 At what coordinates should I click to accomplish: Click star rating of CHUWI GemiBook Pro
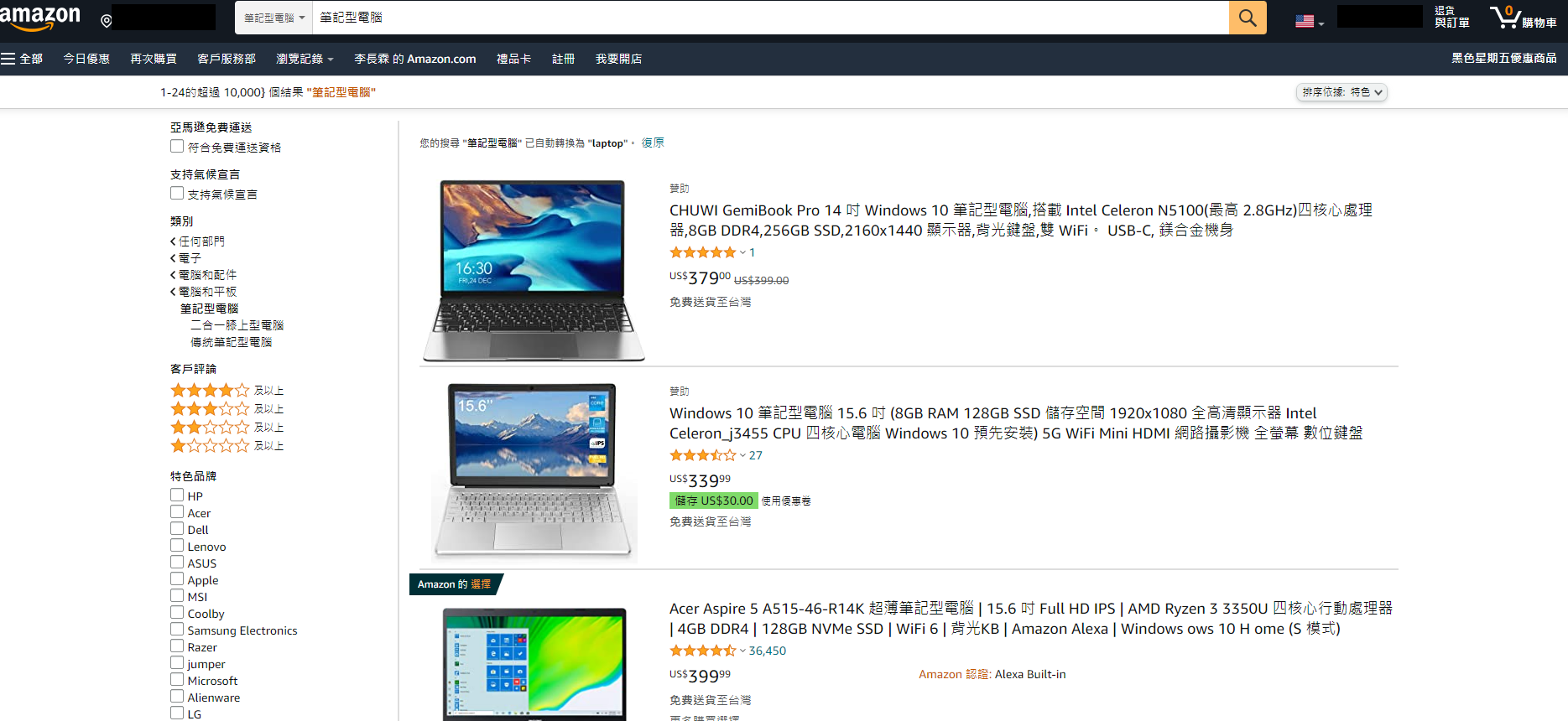pyautogui.click(x=703, y=252)
